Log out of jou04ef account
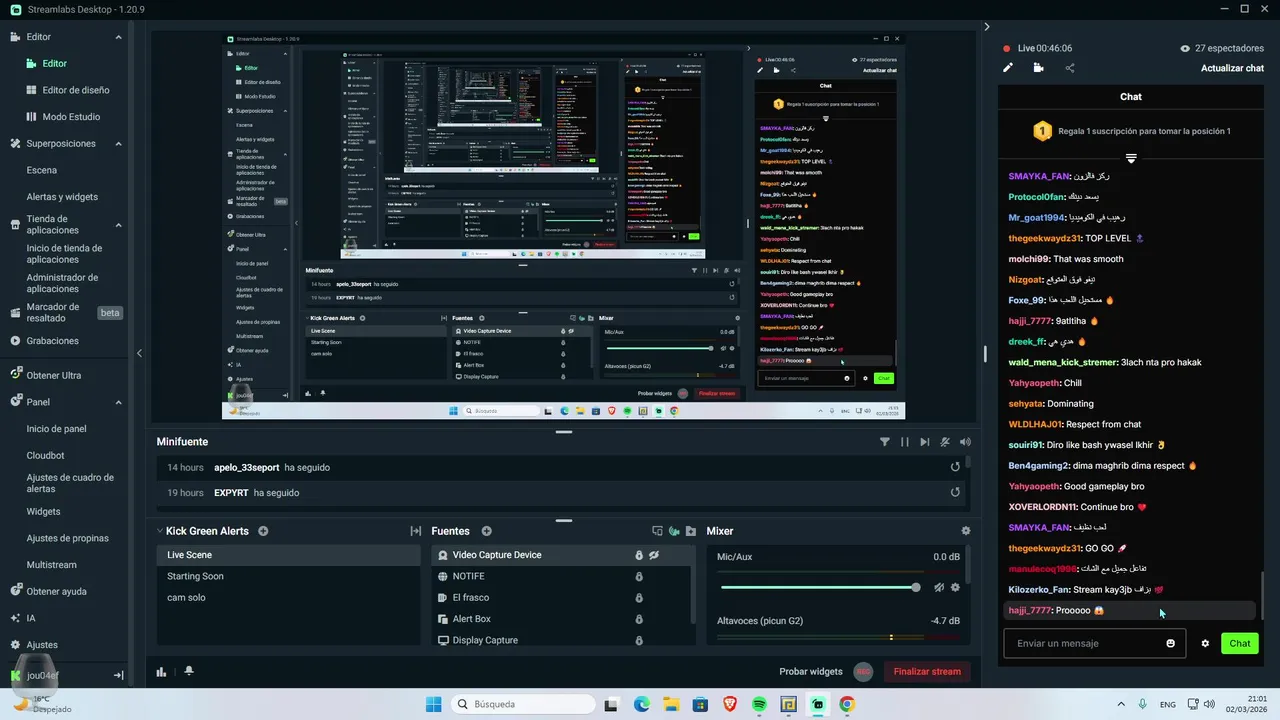1280x720 pixels. coord(118,676)
